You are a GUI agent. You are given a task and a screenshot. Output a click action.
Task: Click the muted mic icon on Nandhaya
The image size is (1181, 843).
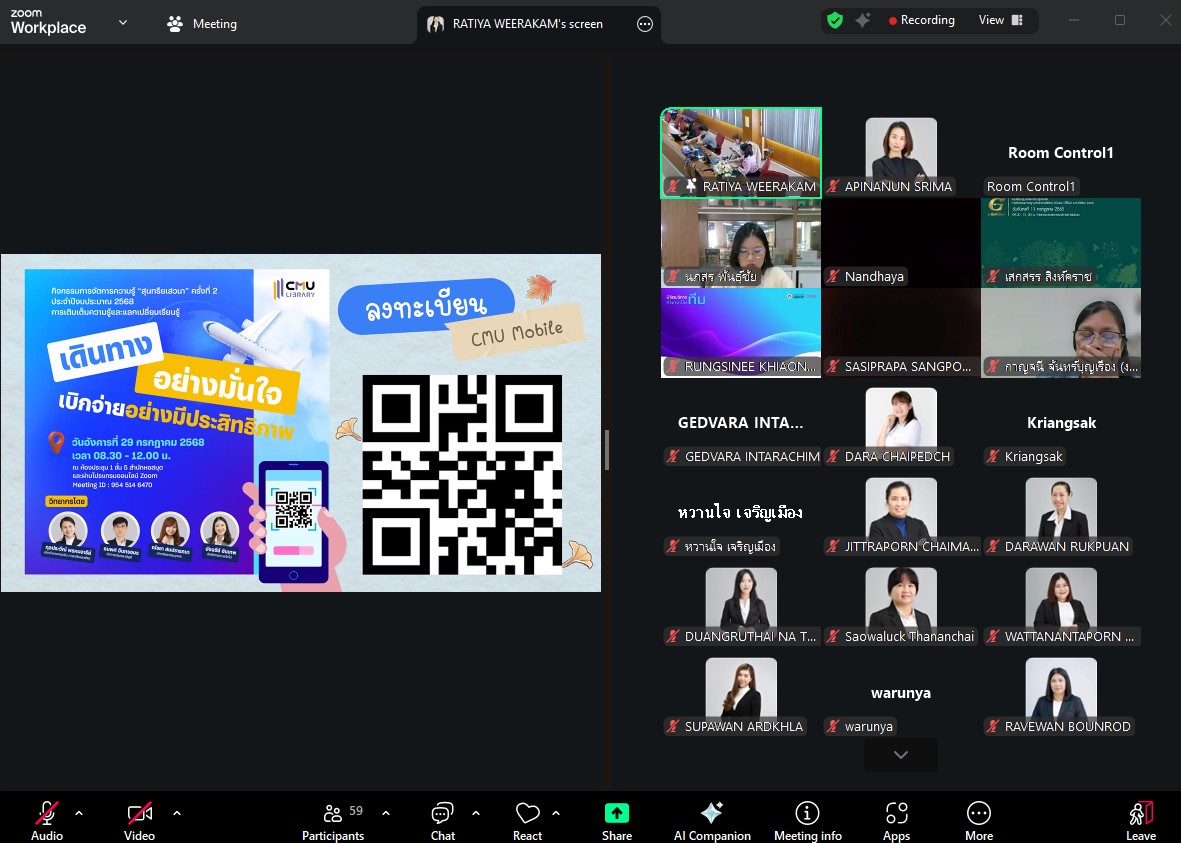coord(833,276)
